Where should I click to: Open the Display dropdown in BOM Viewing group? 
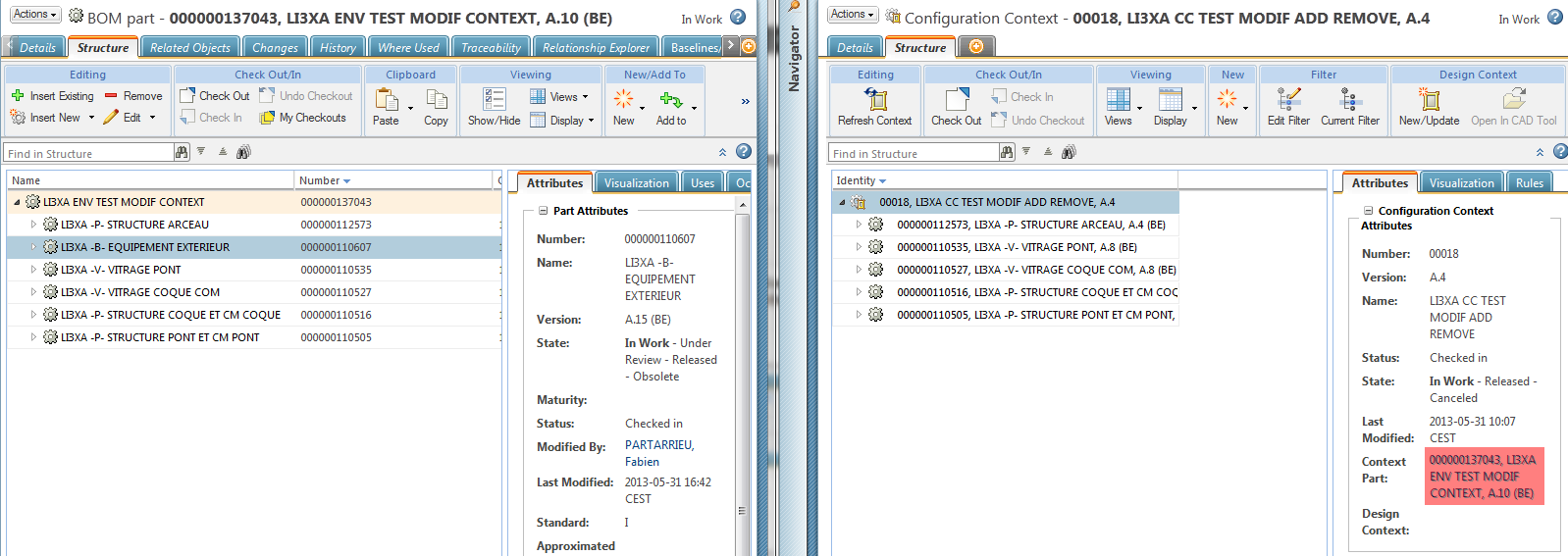pos(563,120)
